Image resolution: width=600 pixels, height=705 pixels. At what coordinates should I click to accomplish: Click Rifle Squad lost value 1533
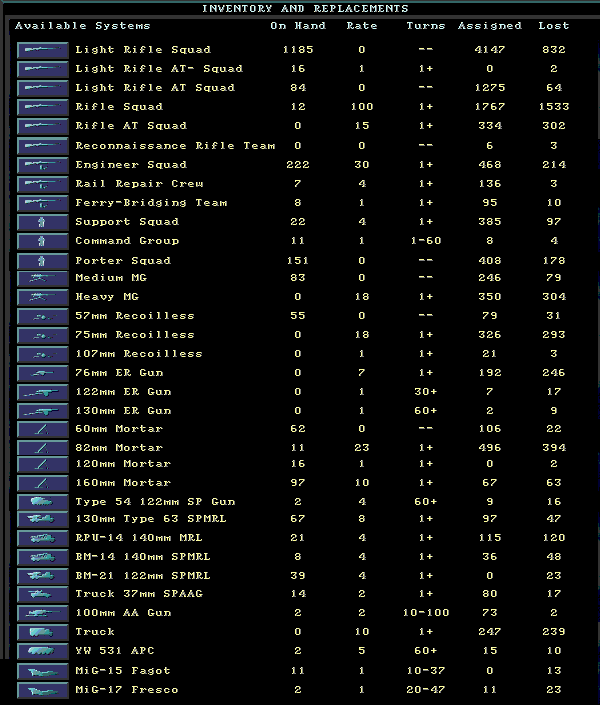click(x=554, y=107)
